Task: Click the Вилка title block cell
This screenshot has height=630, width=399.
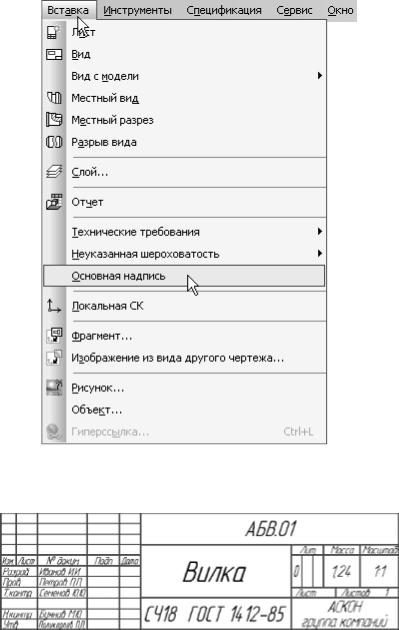Action: (216, 571)
